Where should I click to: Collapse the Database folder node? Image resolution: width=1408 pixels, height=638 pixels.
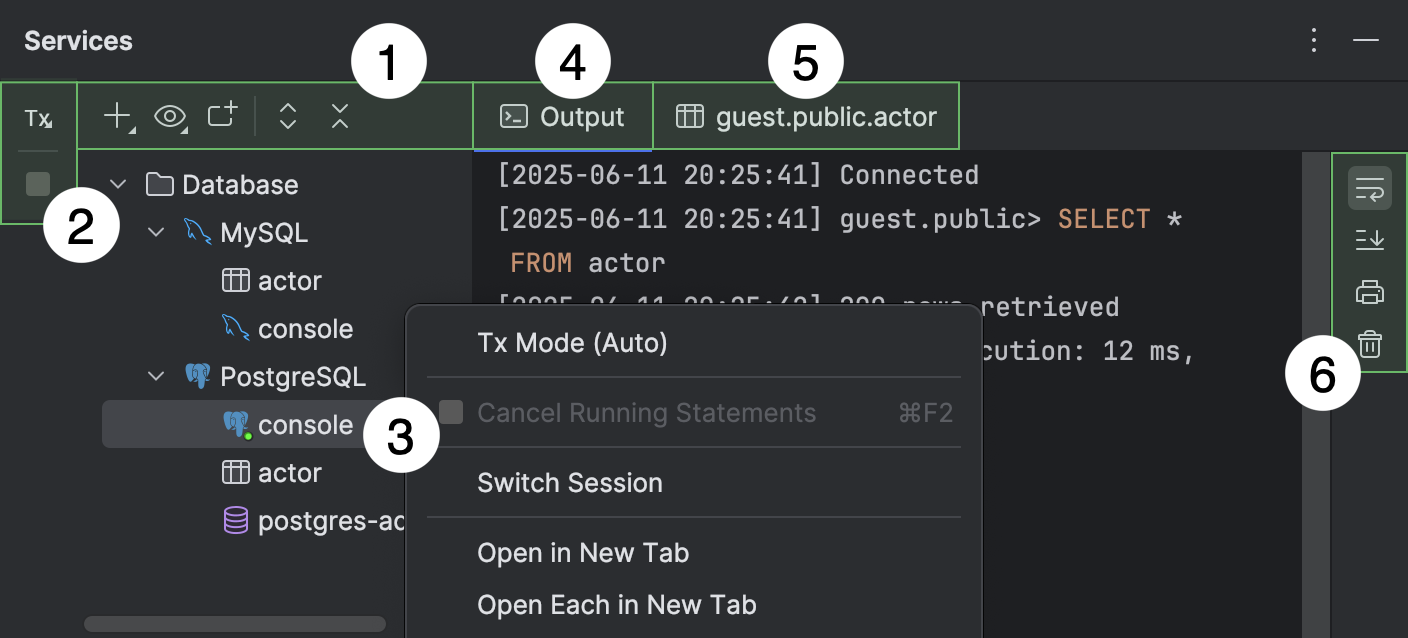pos(117,184)
